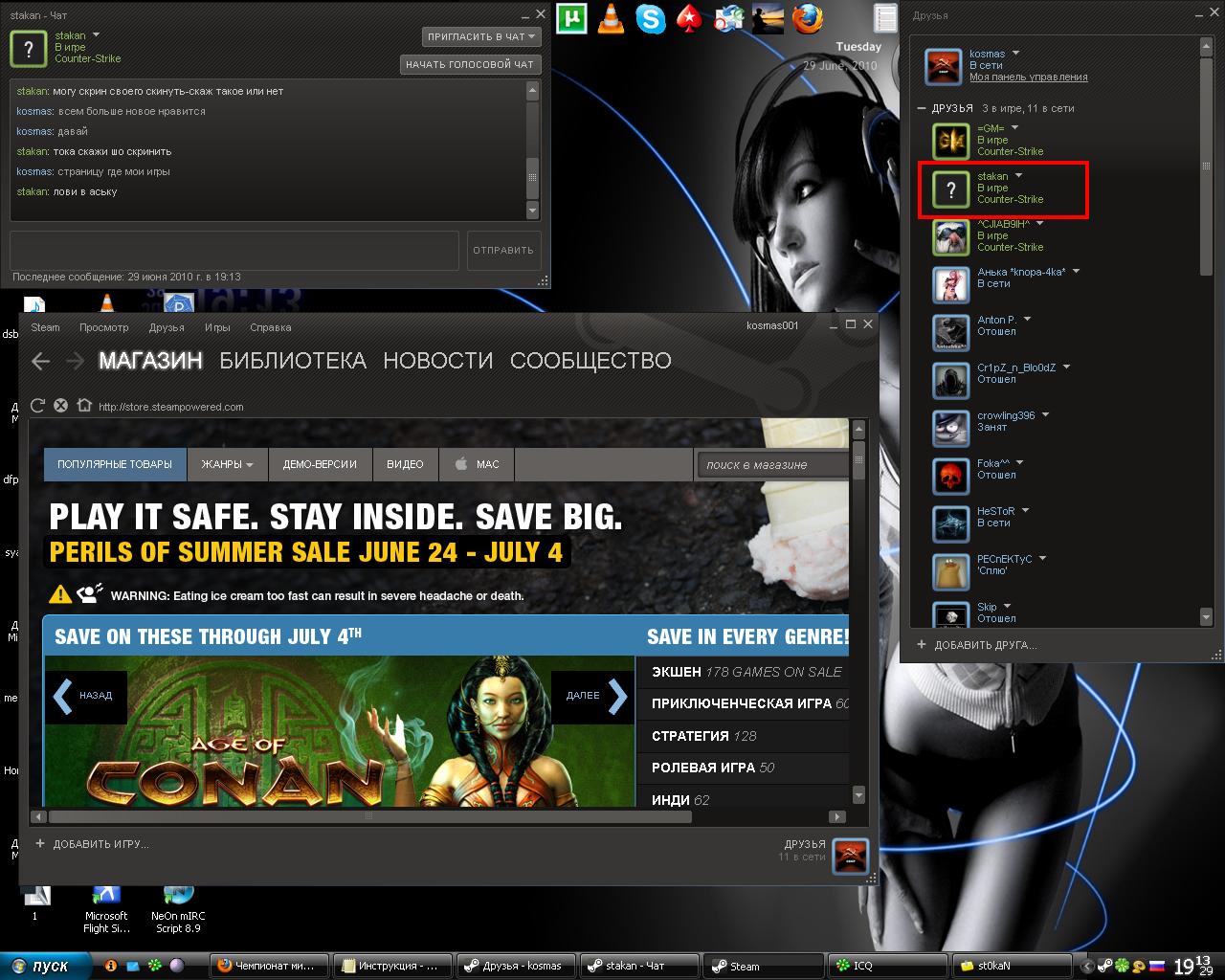1225x980 pixels.
Task: Click =GM= friend avatar
Action: (x=951, y=142)
